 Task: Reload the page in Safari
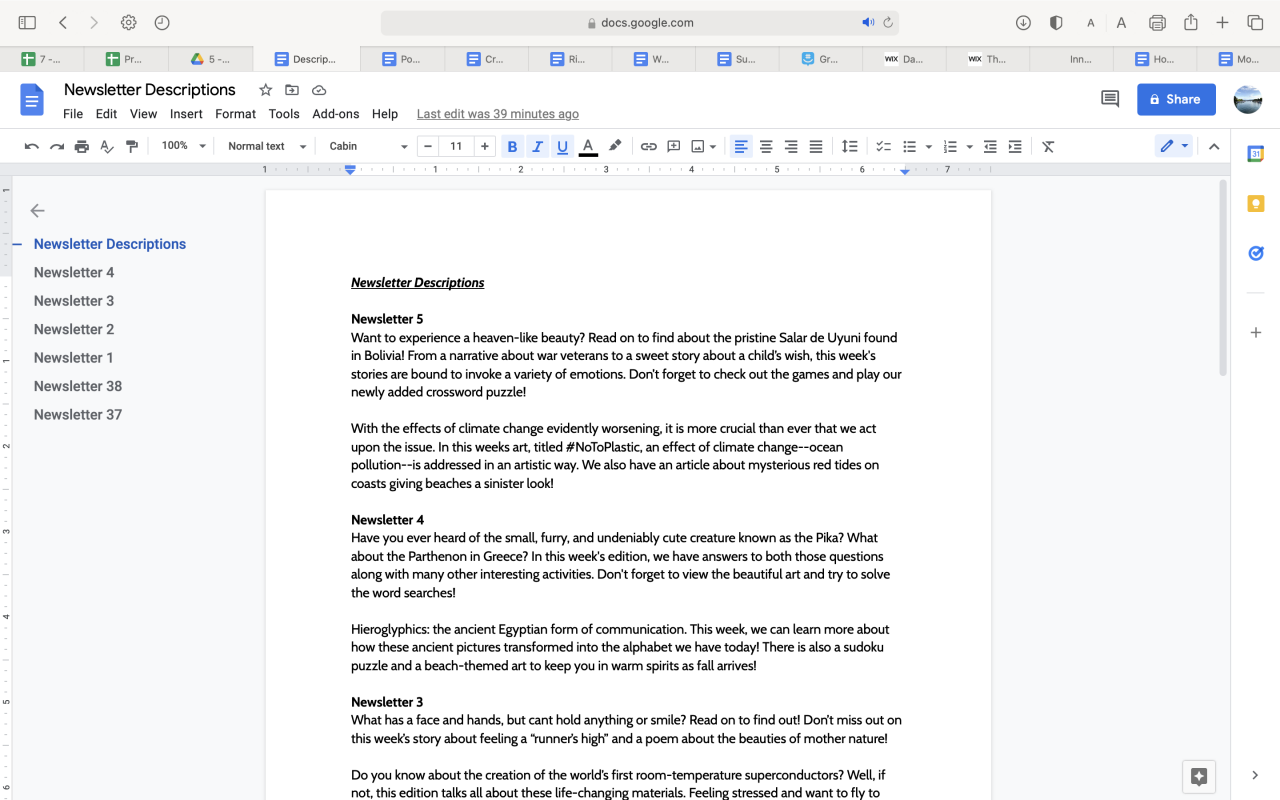[x=887, y=22]
